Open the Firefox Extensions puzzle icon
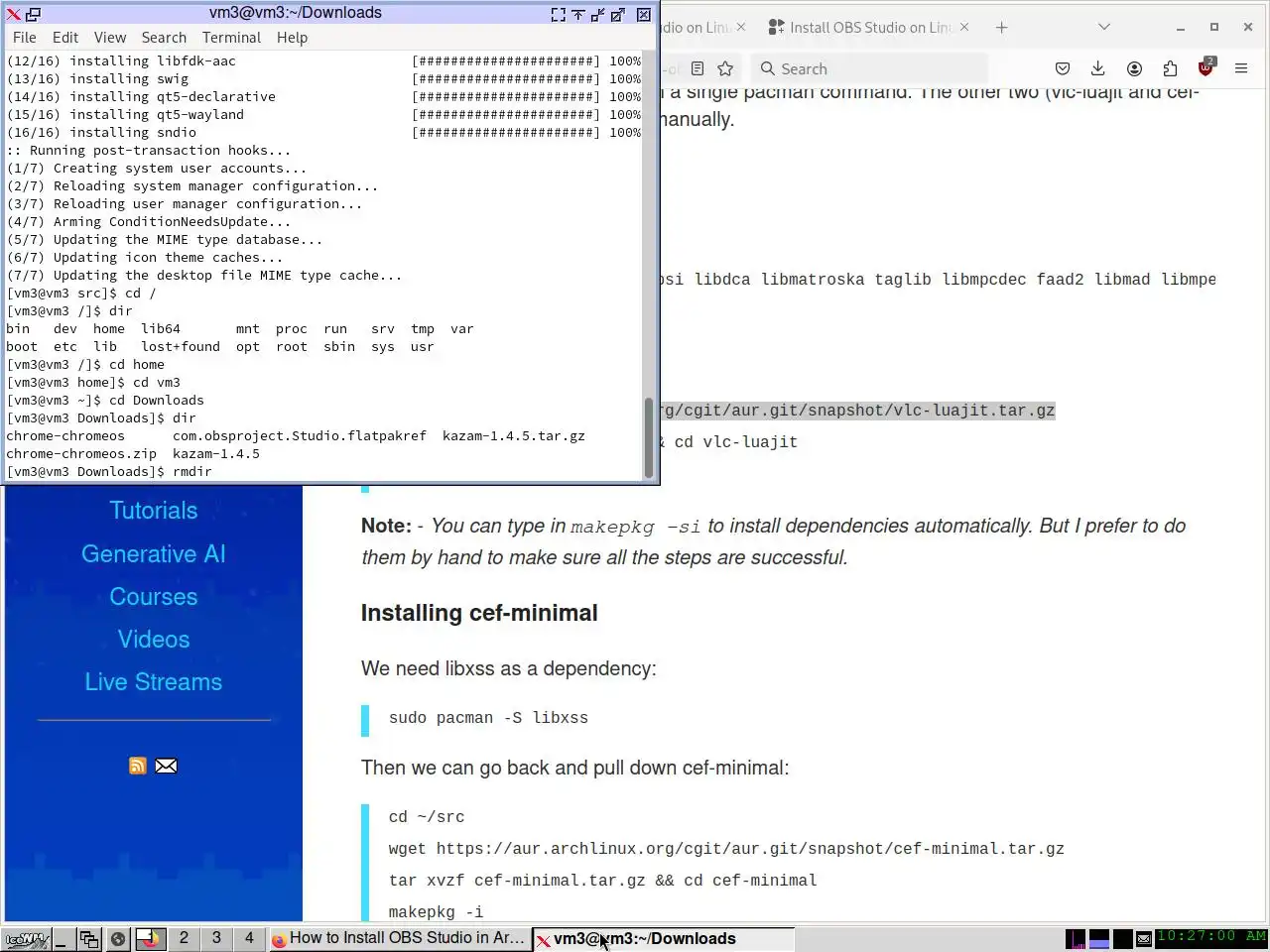The image size is (1270, 952). tap(1170, 68)
